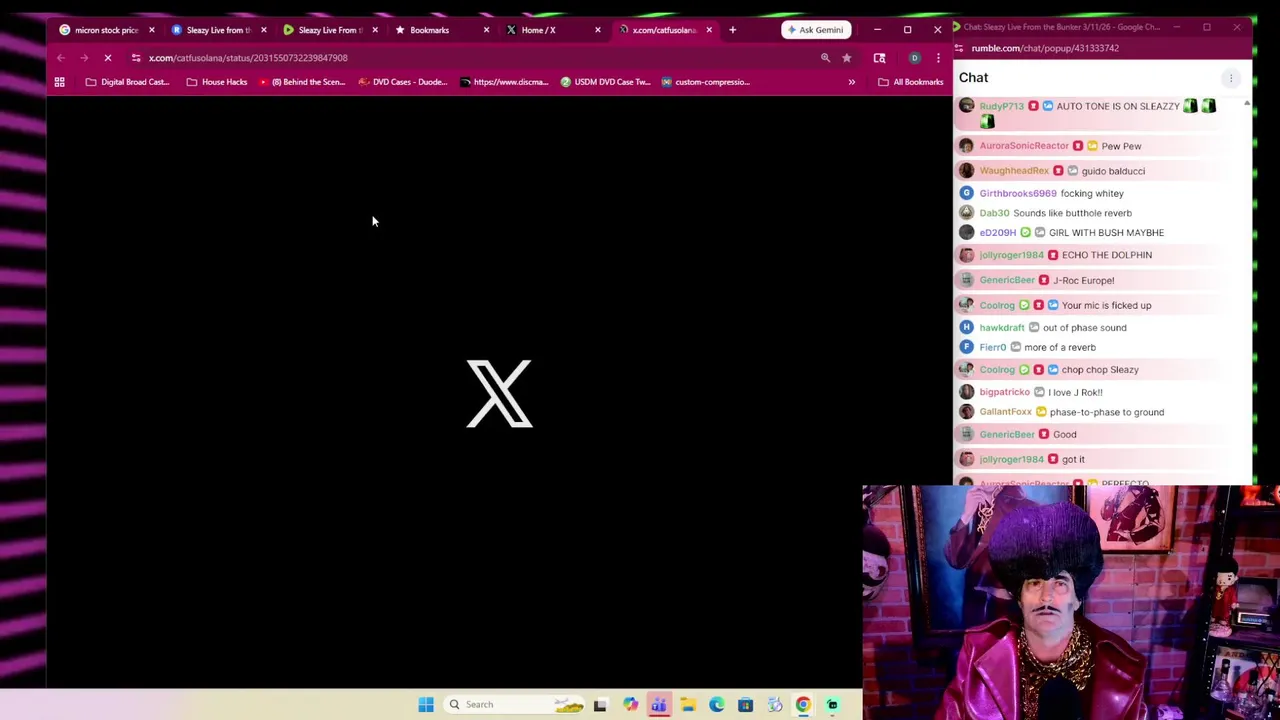Open the Chrome three-dot menu
Screen dimensions: 1280x720
click(938, 58)
